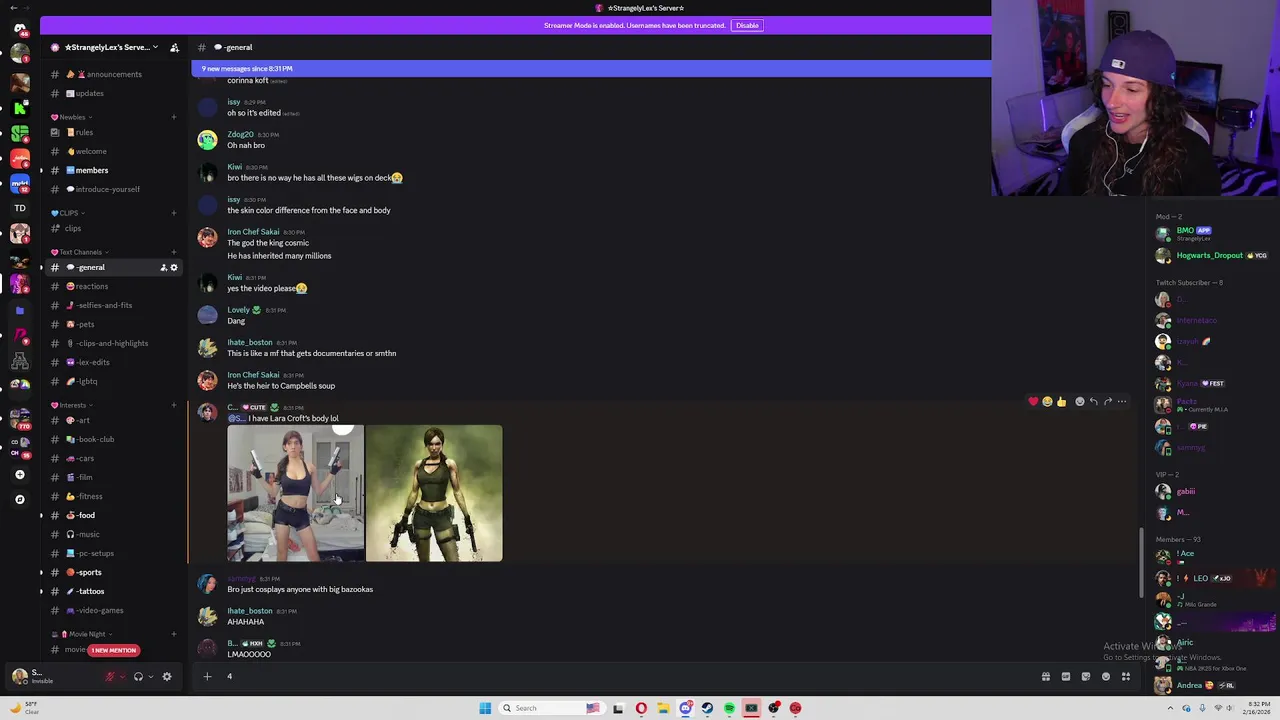Click Hogwarts_Dropout in member list
Viewport: 1280px width, 720px height.
tap(1210, 255)
